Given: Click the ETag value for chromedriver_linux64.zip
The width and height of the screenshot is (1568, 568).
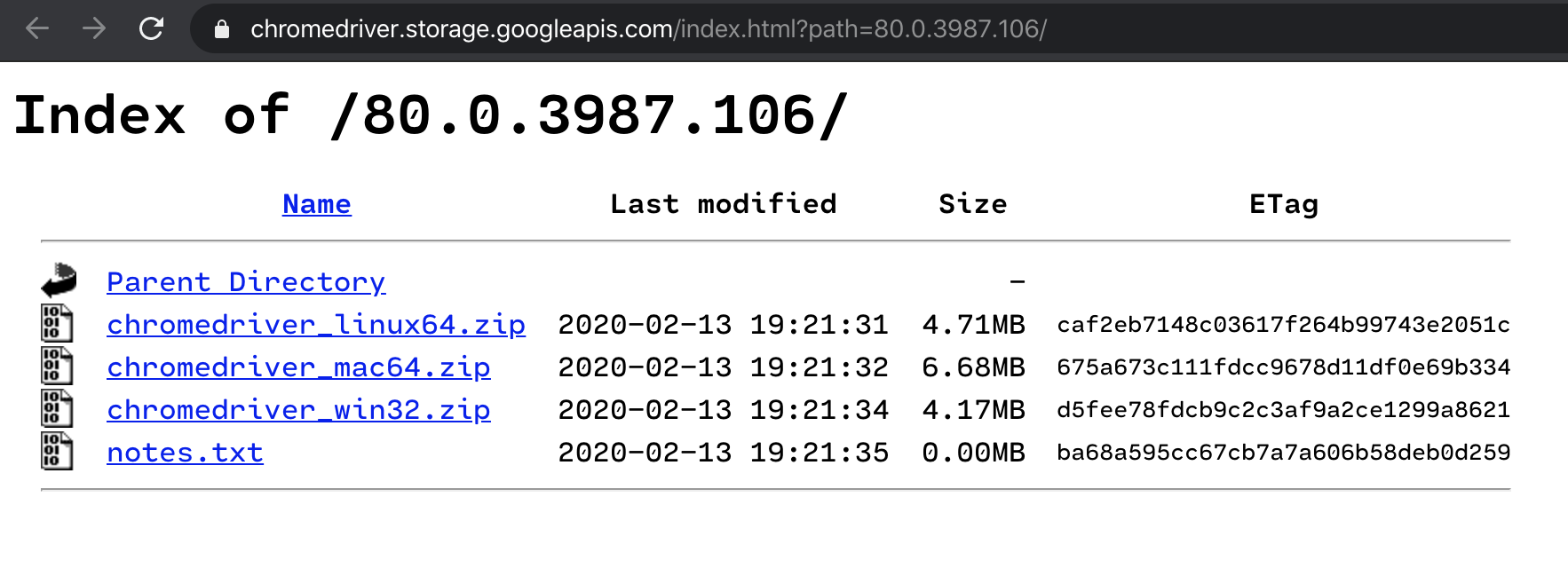Looking at the screenshot, I should pos(1284,324).
